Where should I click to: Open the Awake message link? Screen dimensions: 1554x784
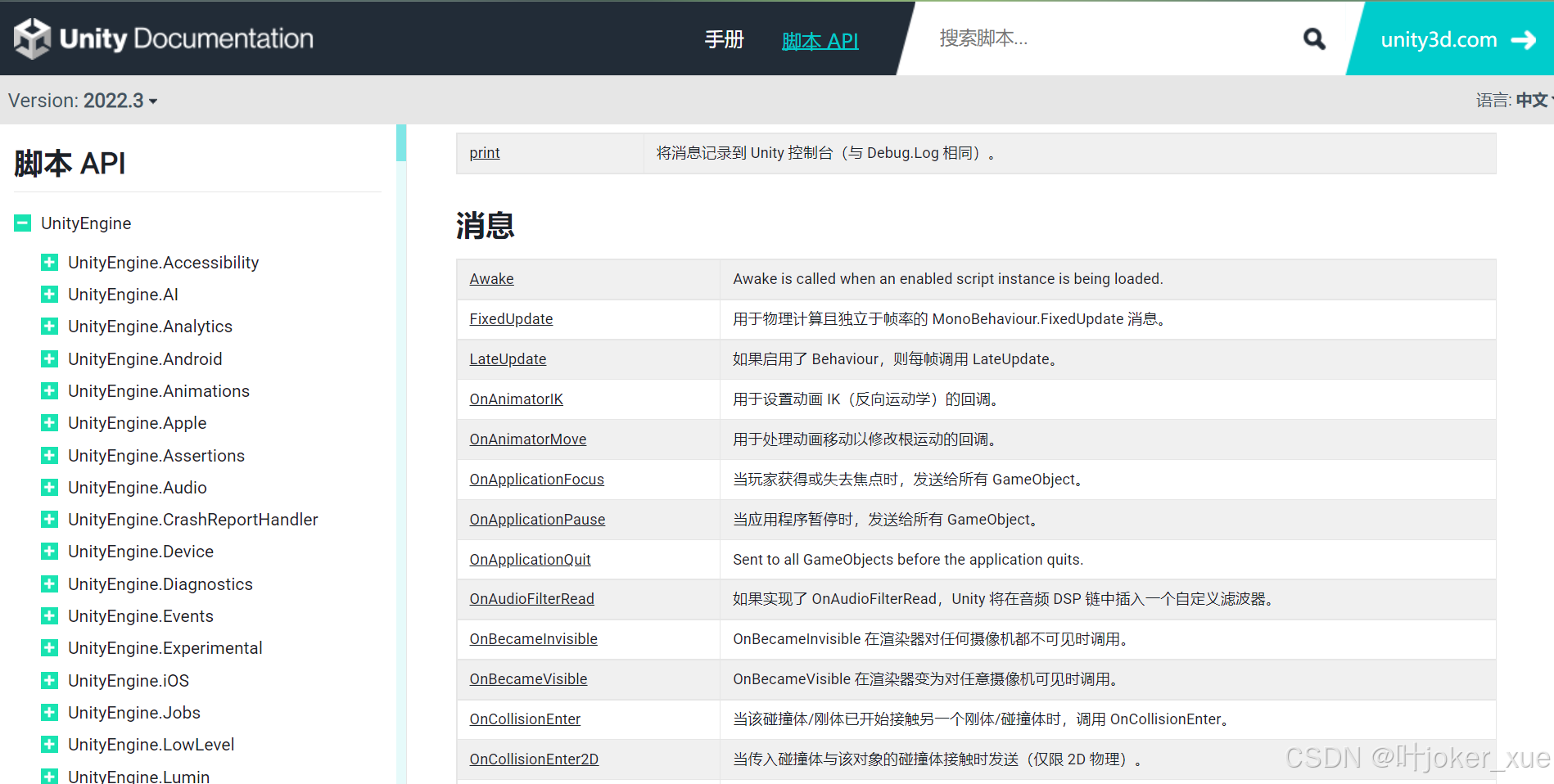(x=491, y=278)
